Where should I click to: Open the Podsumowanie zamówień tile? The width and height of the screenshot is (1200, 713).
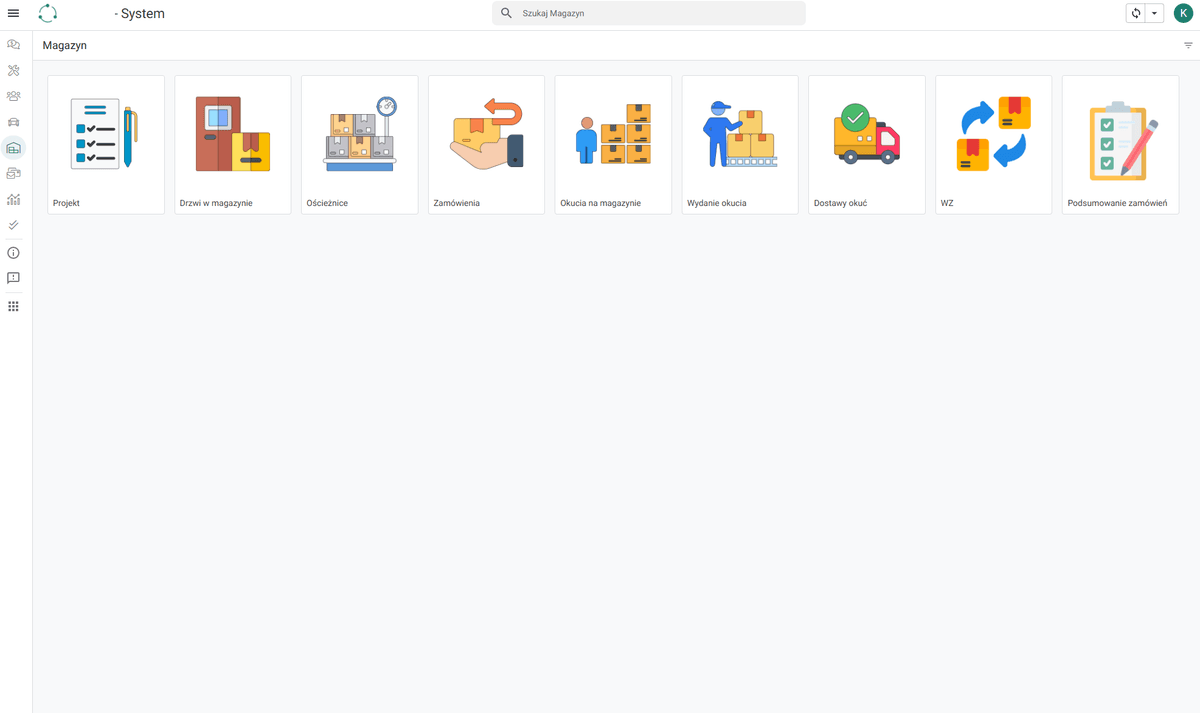click(x=1120, y=145)
